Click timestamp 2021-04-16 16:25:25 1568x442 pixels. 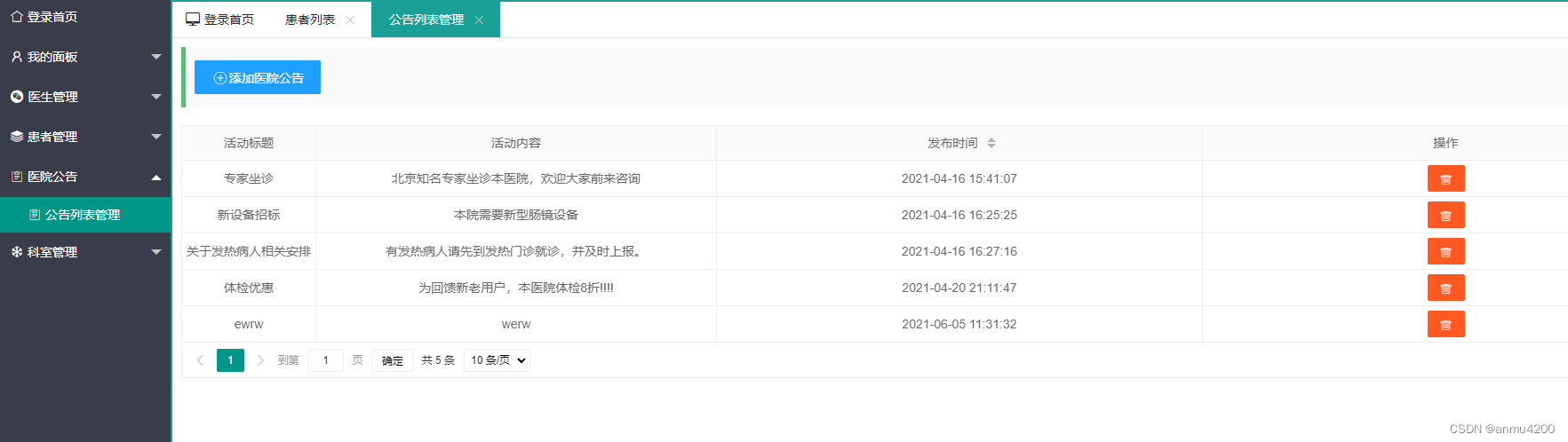click(x=959, y=215)
